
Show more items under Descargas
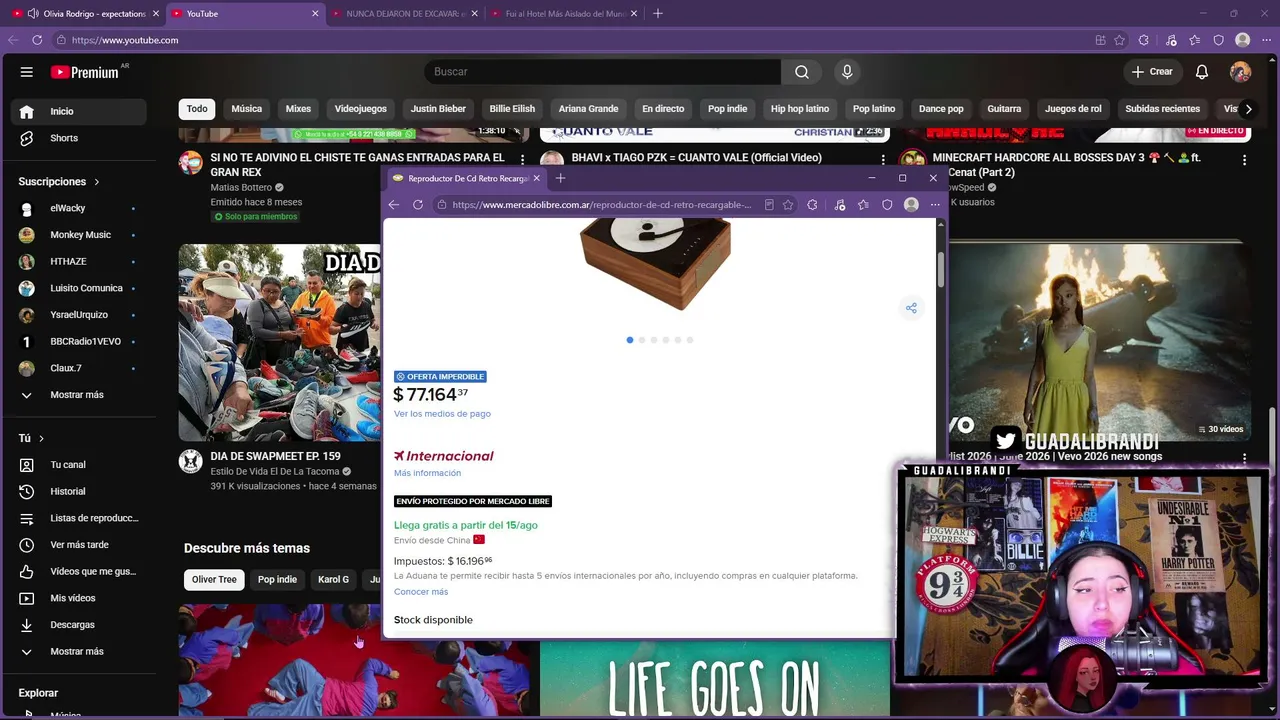tap(77, 652)
